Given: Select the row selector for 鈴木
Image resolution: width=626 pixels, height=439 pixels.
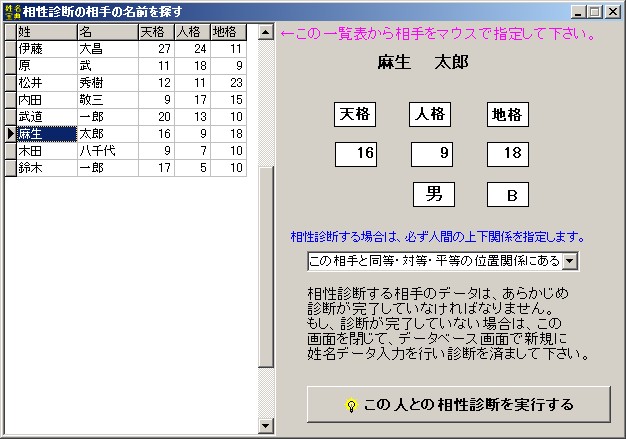Looking at the screenshot, I should (10, 168).
